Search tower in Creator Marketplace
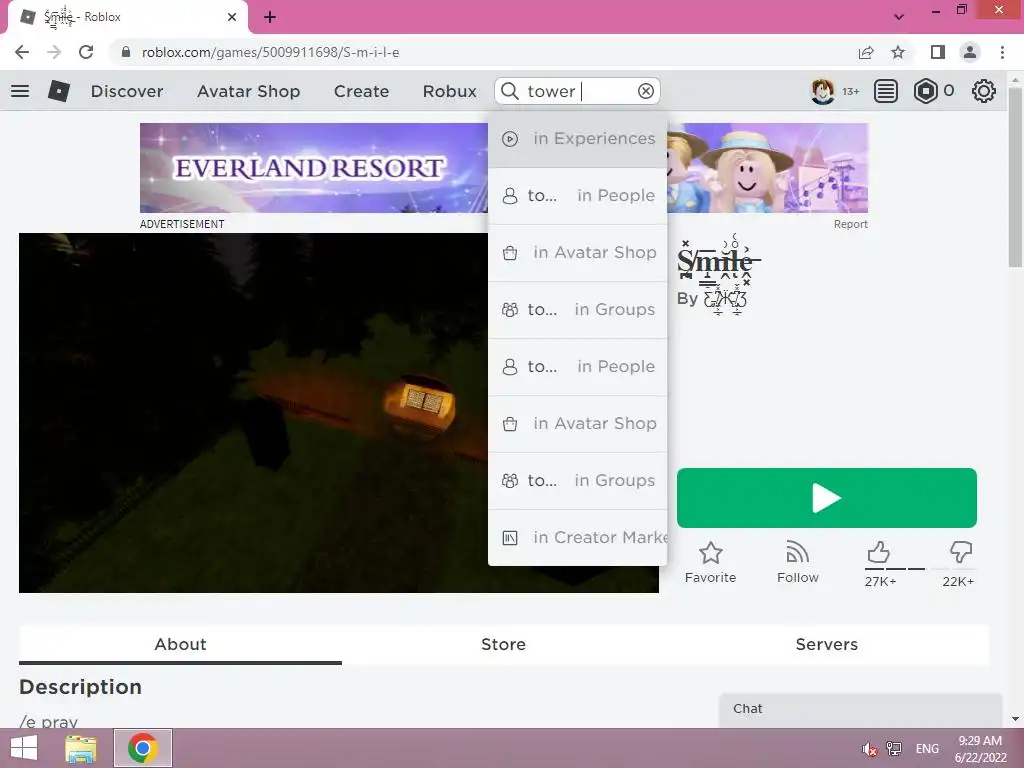The image size is (1024, 768). (x=577, y=537)
